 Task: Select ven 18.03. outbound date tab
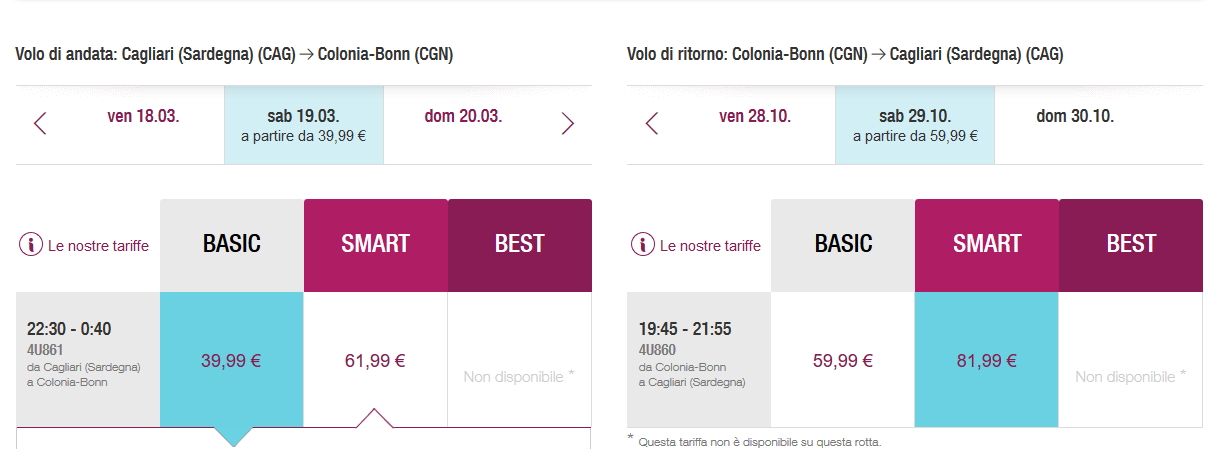143,116
